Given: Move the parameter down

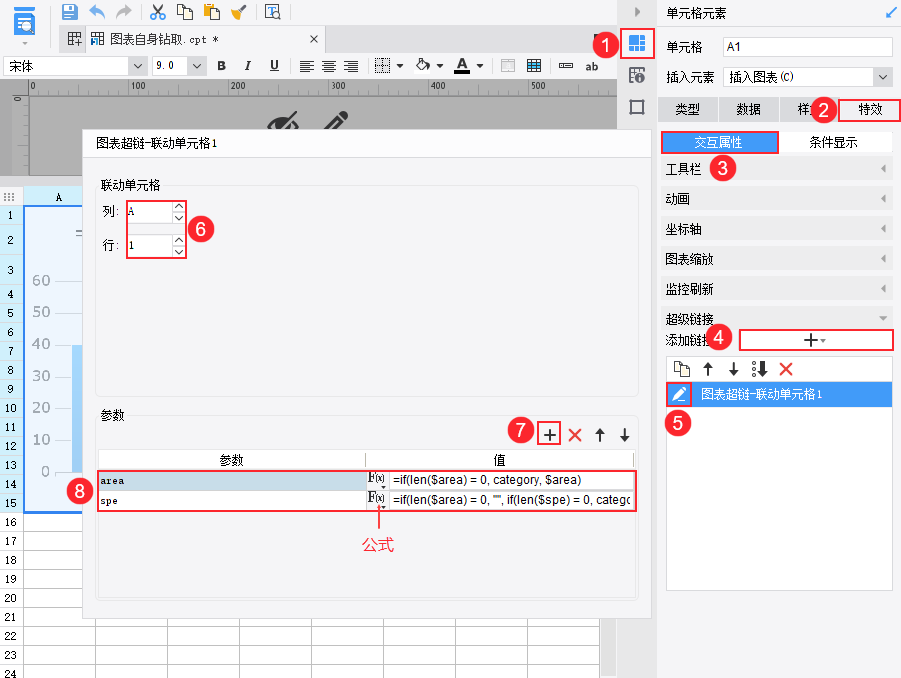Looking at the screenshot, I should pos(625,435).
